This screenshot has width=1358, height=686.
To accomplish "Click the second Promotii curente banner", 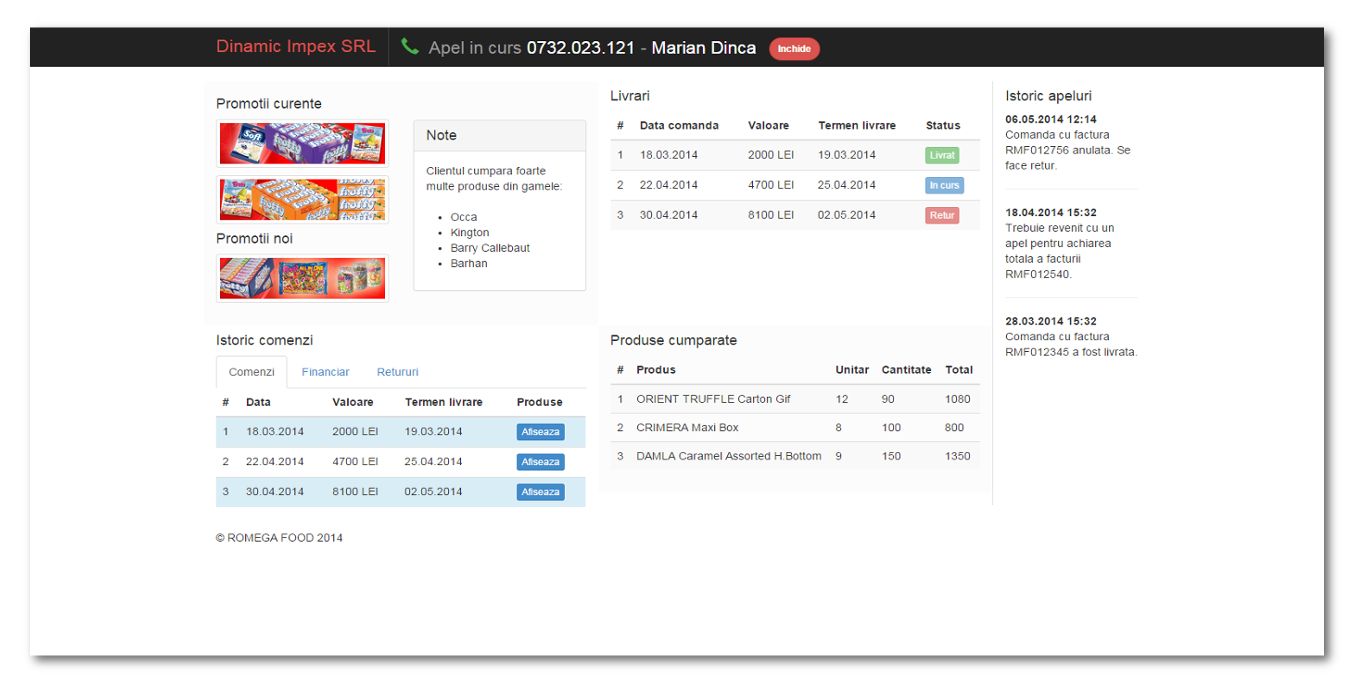I will [301, 199].
